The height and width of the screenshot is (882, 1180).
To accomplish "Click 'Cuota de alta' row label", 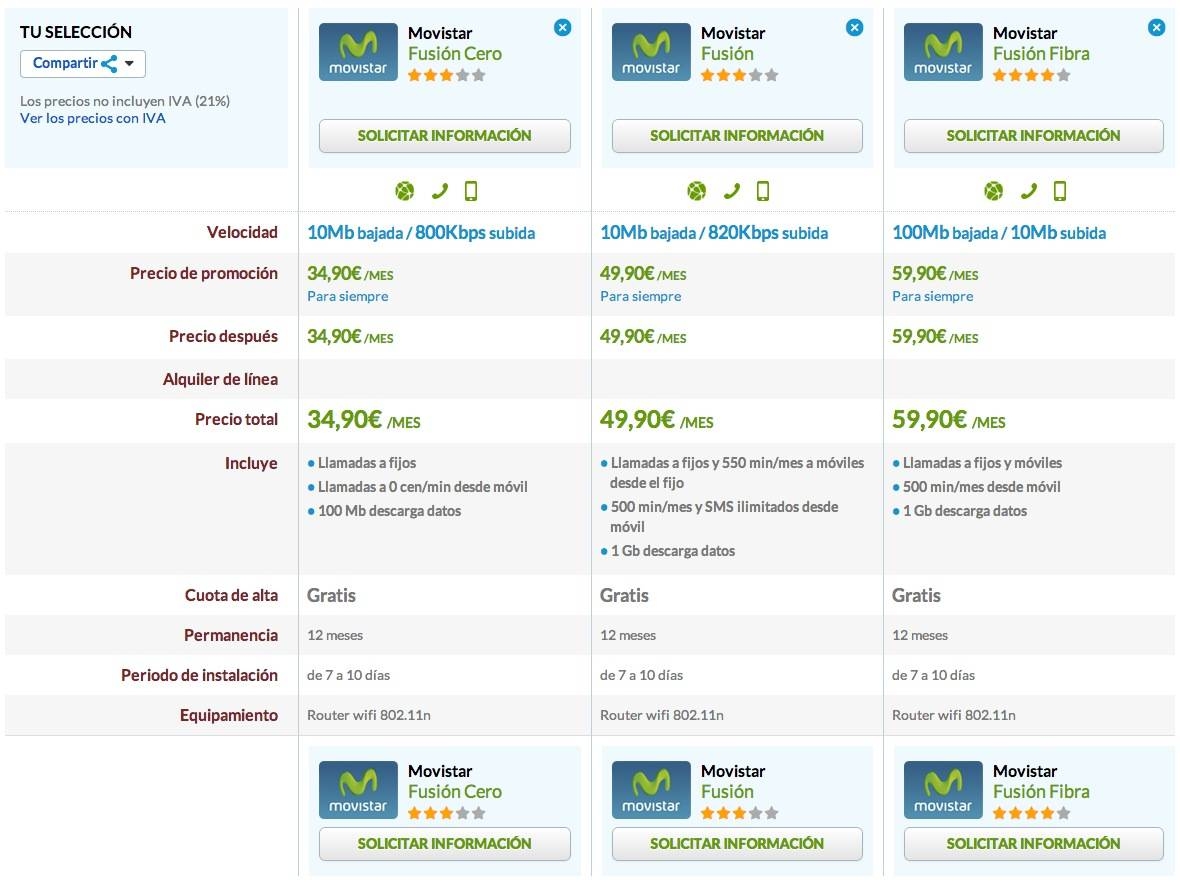I will click(231, 595).
